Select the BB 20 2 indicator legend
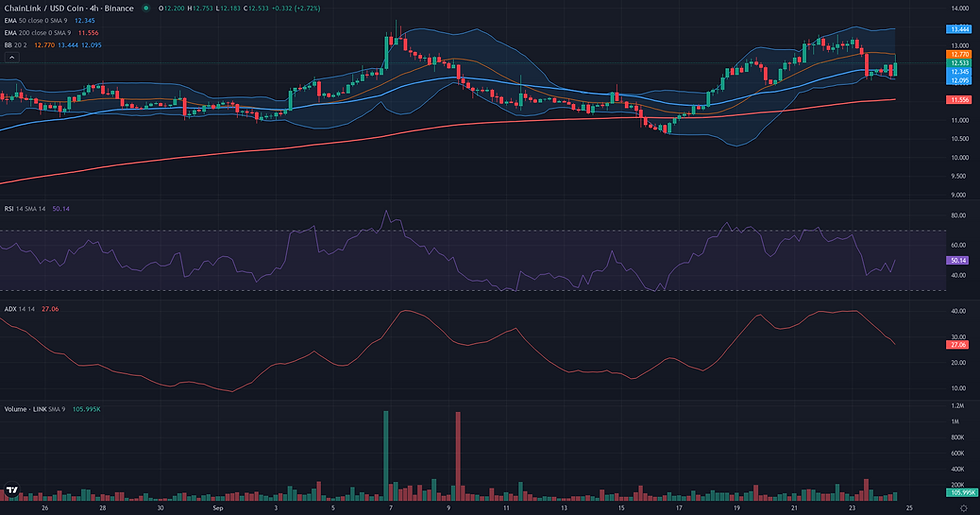This screenshot has width=980, height=515. pos(52,45)
